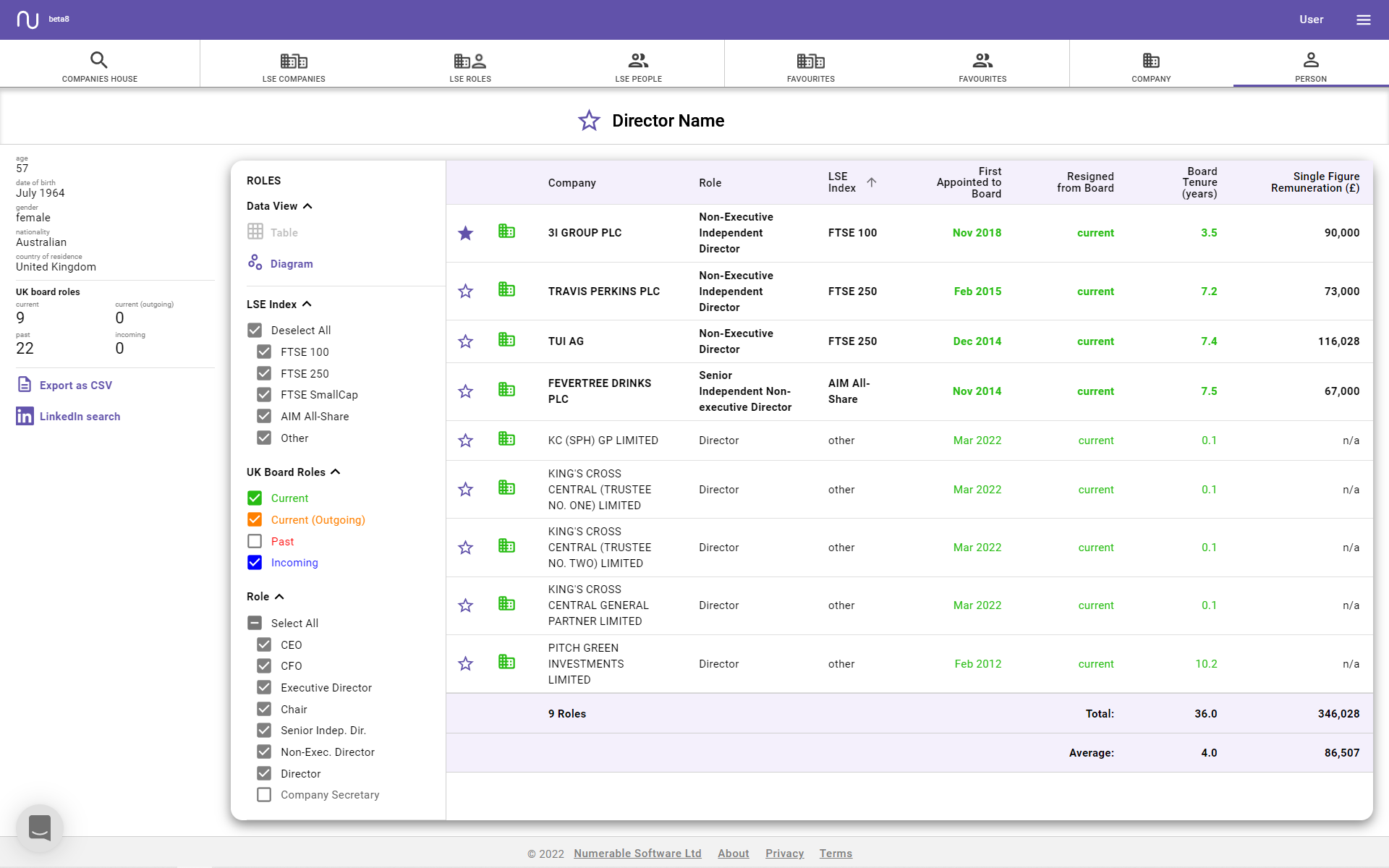Collapse the UK Board Roles section

[x=335, y=472]
